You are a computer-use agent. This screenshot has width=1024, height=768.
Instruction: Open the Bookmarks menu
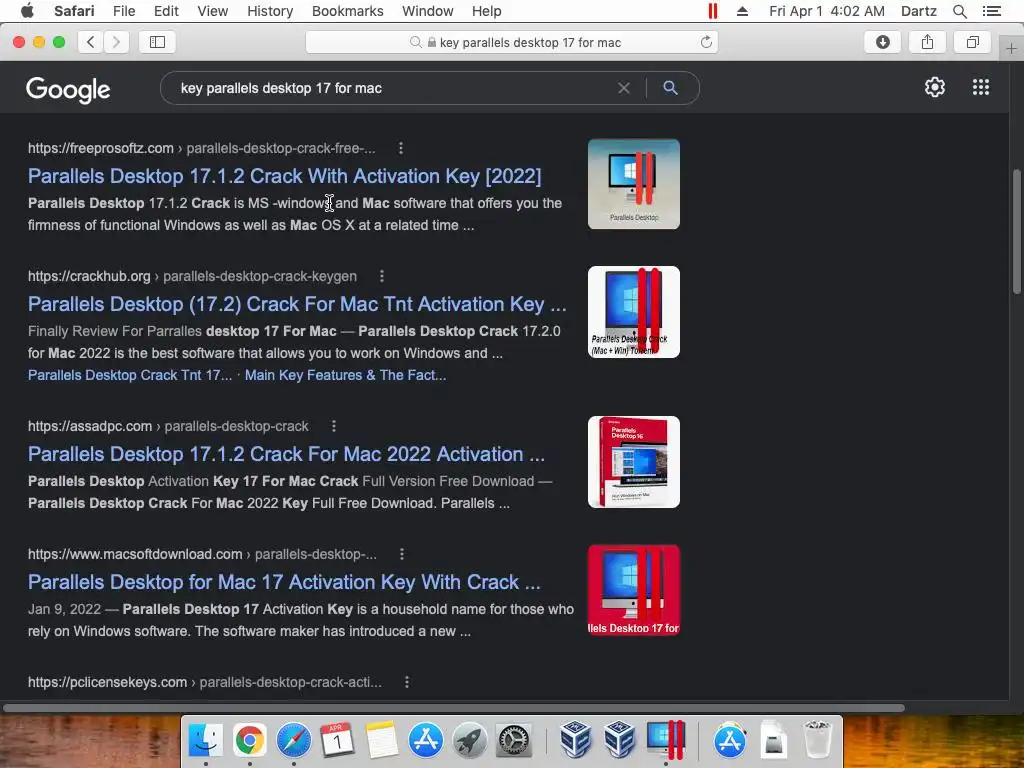click(347, 11)
